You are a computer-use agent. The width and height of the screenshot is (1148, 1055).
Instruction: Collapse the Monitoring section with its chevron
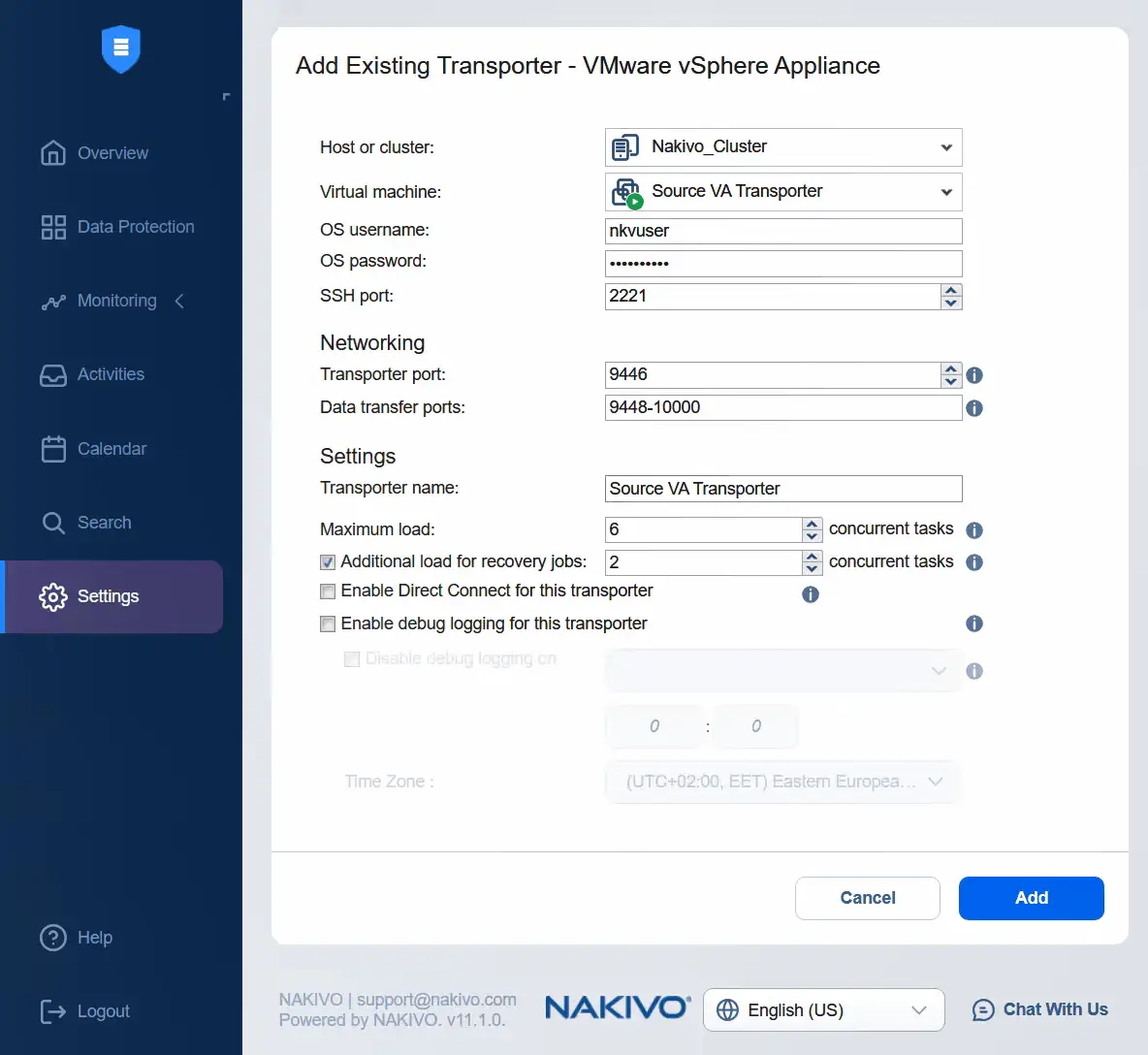tap(179, 301)
